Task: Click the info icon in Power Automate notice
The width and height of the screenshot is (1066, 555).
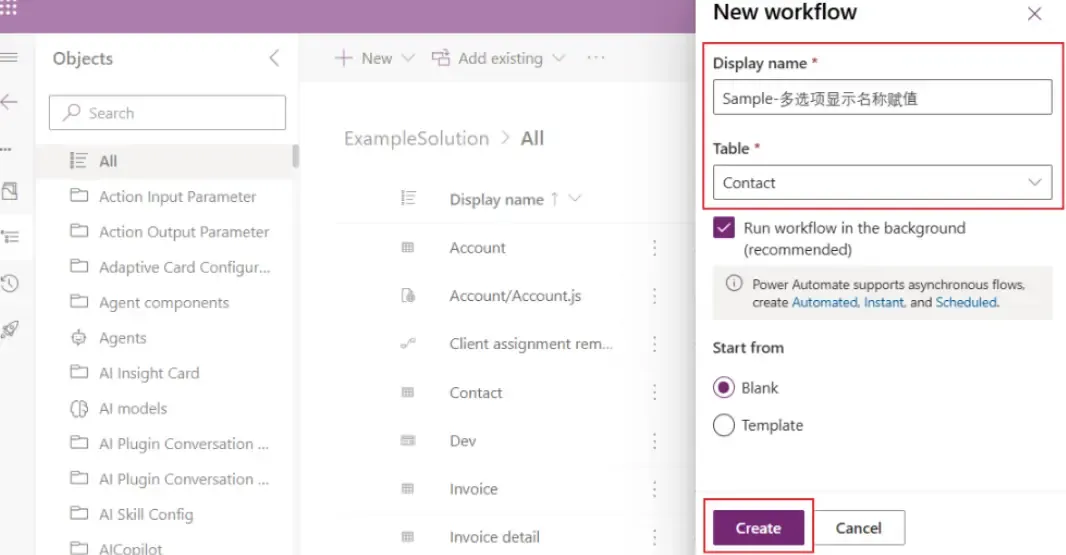Action: 733,284
